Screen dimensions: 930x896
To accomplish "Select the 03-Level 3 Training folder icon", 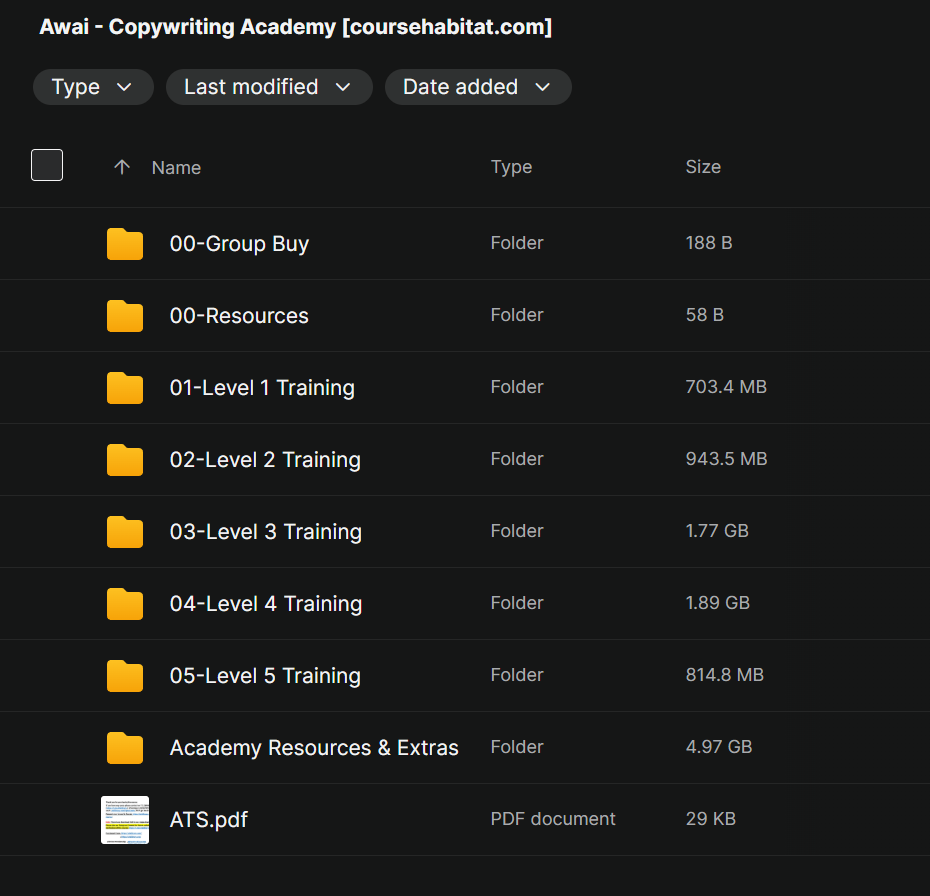I will click(125, 531).
